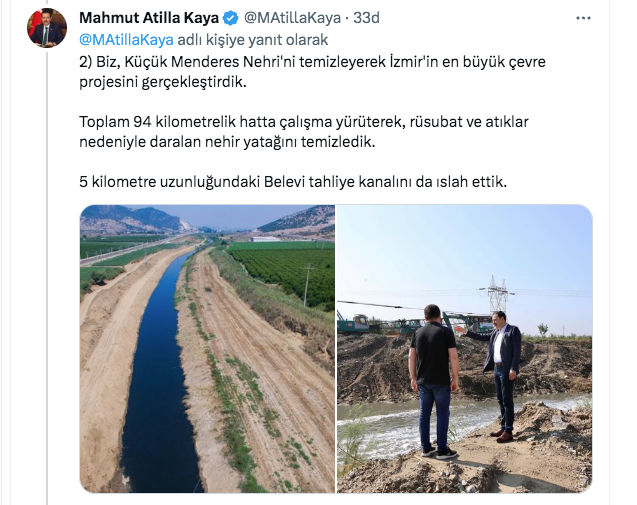Click the man in black t-shirt photo
637x505 pixels.
coord(433,382)
